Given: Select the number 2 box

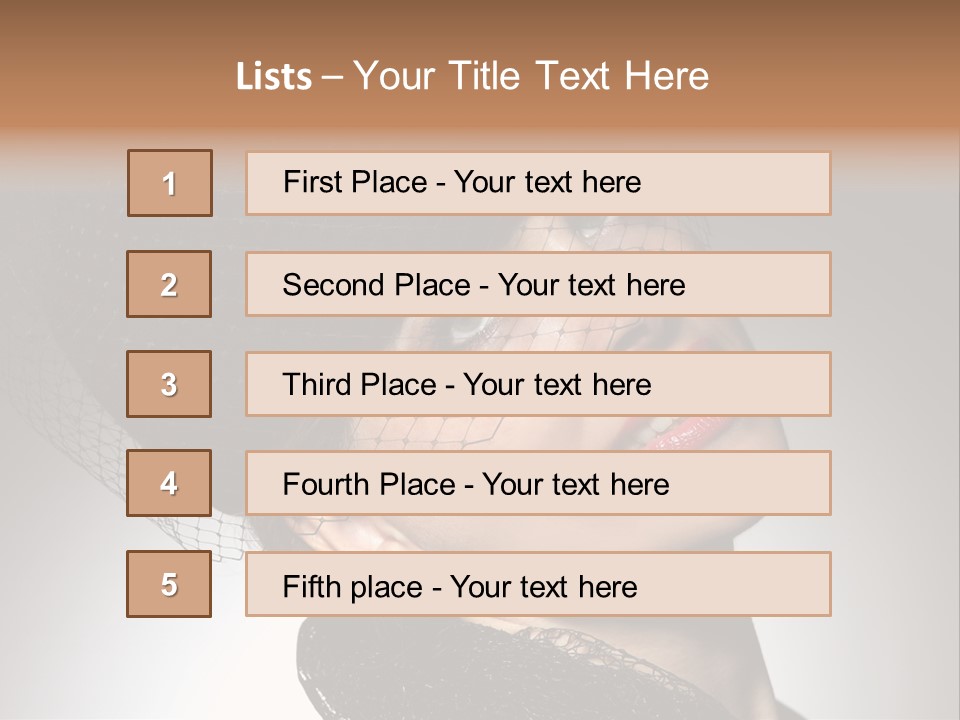Looking at the screenshot, I should [169, 284].
